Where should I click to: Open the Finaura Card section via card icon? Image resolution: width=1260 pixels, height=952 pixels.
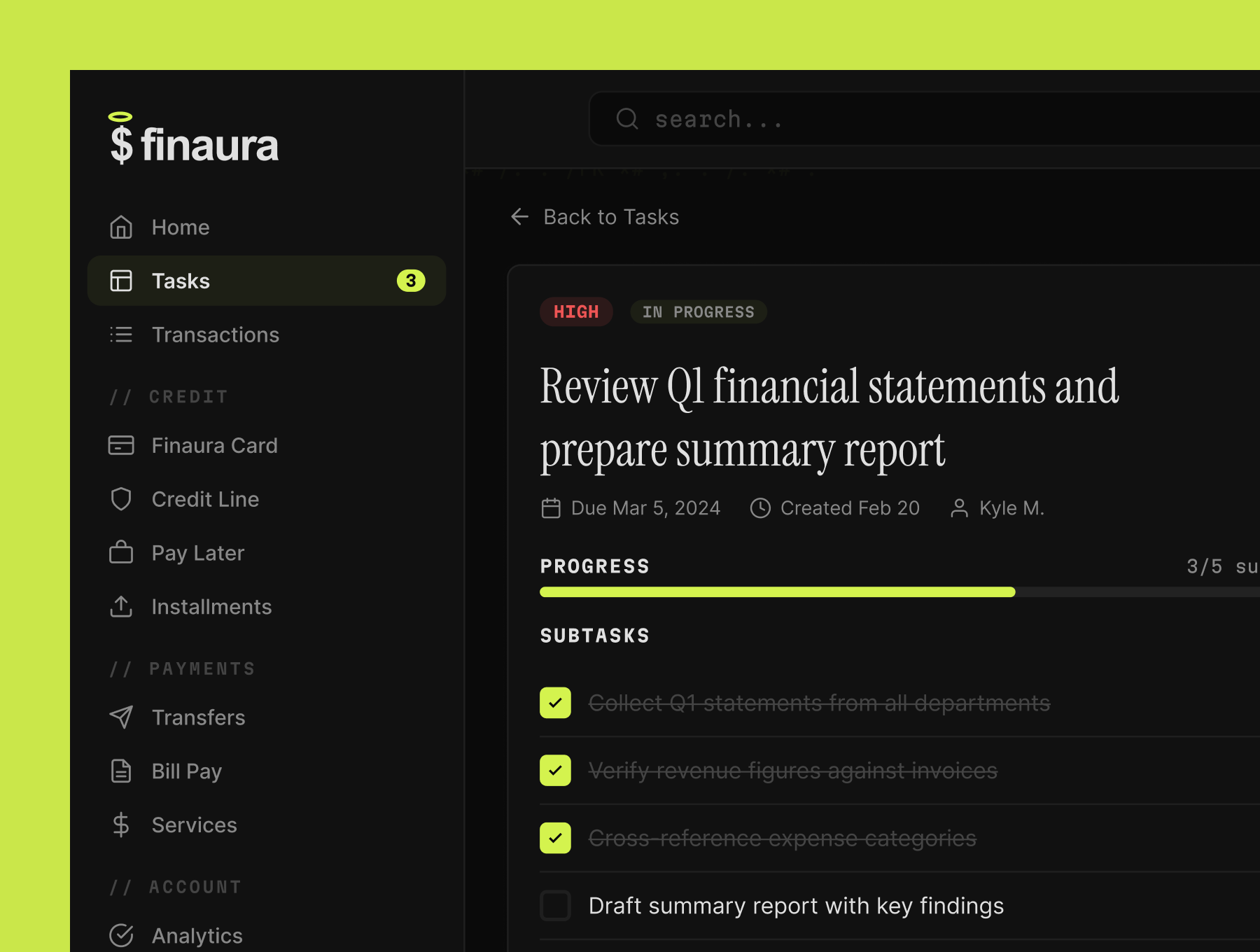click(x=121, y=445)
